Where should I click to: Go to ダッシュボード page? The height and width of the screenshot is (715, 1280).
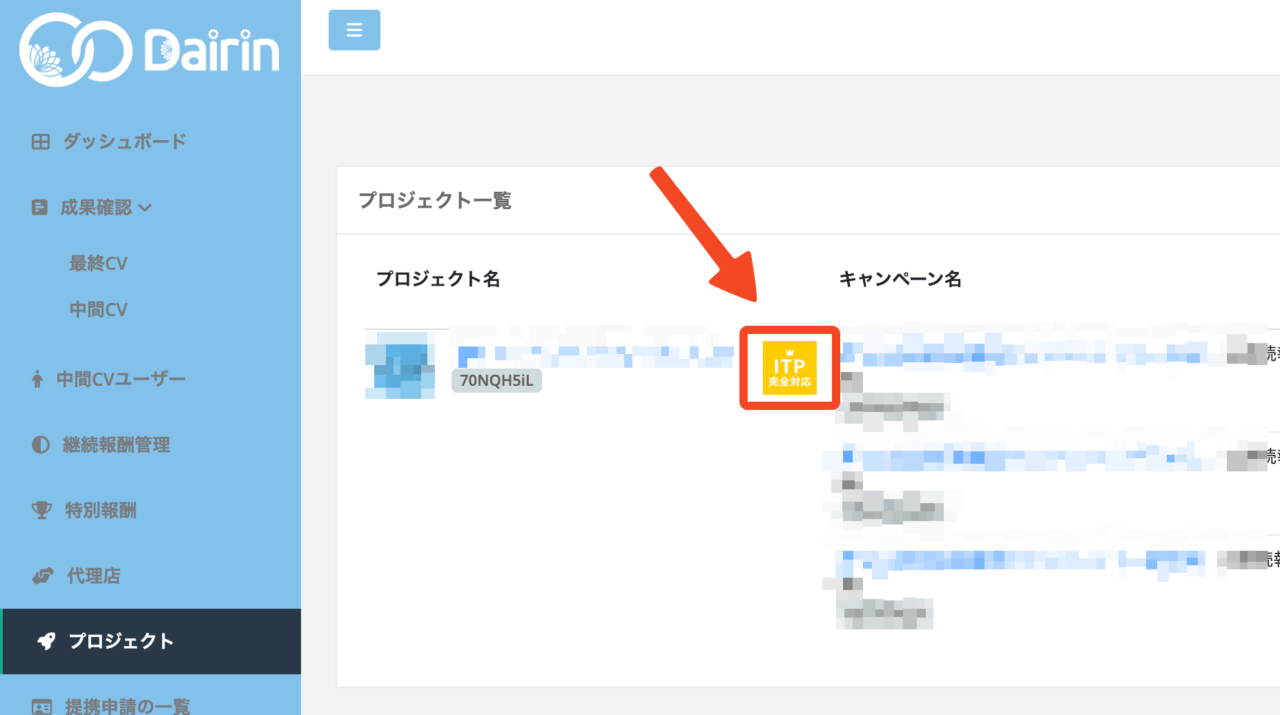coord(124,142)
